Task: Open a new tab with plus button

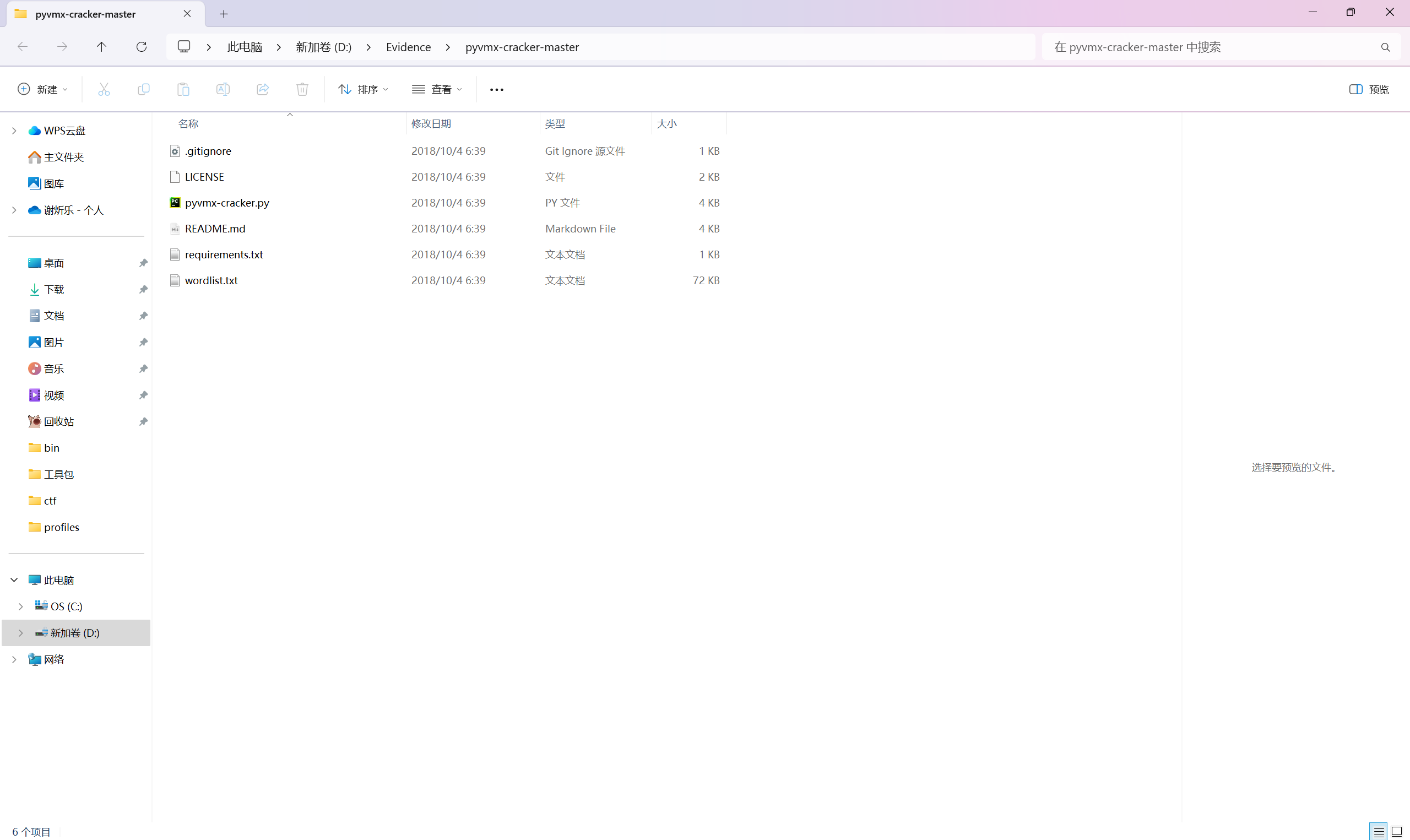Action: [x=224, y=14]
